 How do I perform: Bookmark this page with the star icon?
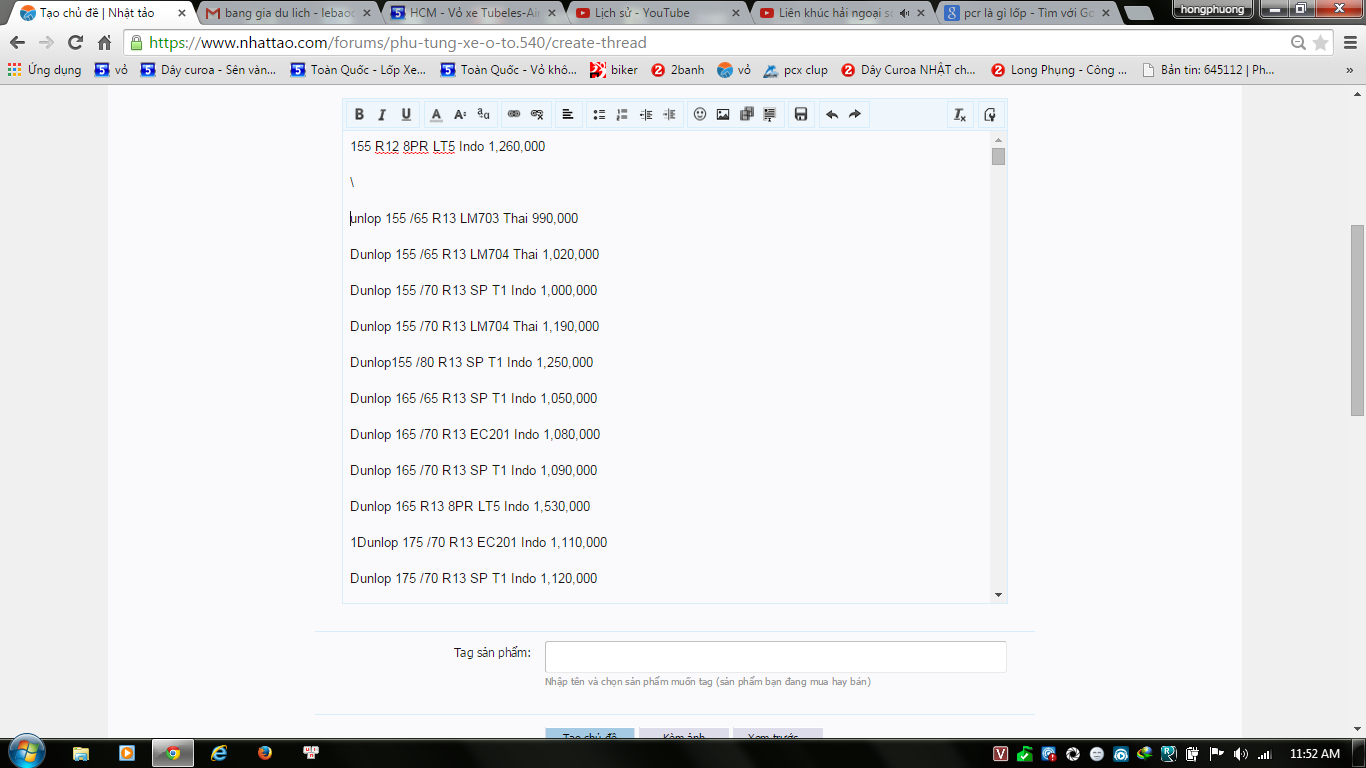click(1320, 43)
